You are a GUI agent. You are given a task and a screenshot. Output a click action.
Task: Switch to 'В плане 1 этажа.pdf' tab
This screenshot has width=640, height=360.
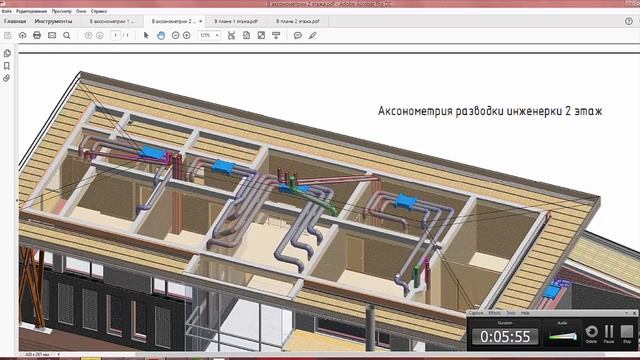[x=236, y=21]
